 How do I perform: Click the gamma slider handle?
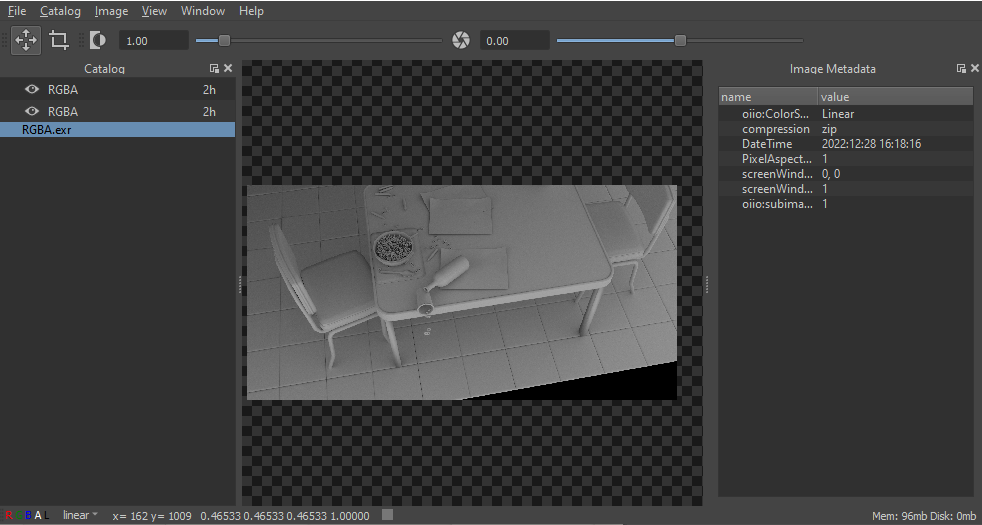pyautogui.click(x=224, y=41)
